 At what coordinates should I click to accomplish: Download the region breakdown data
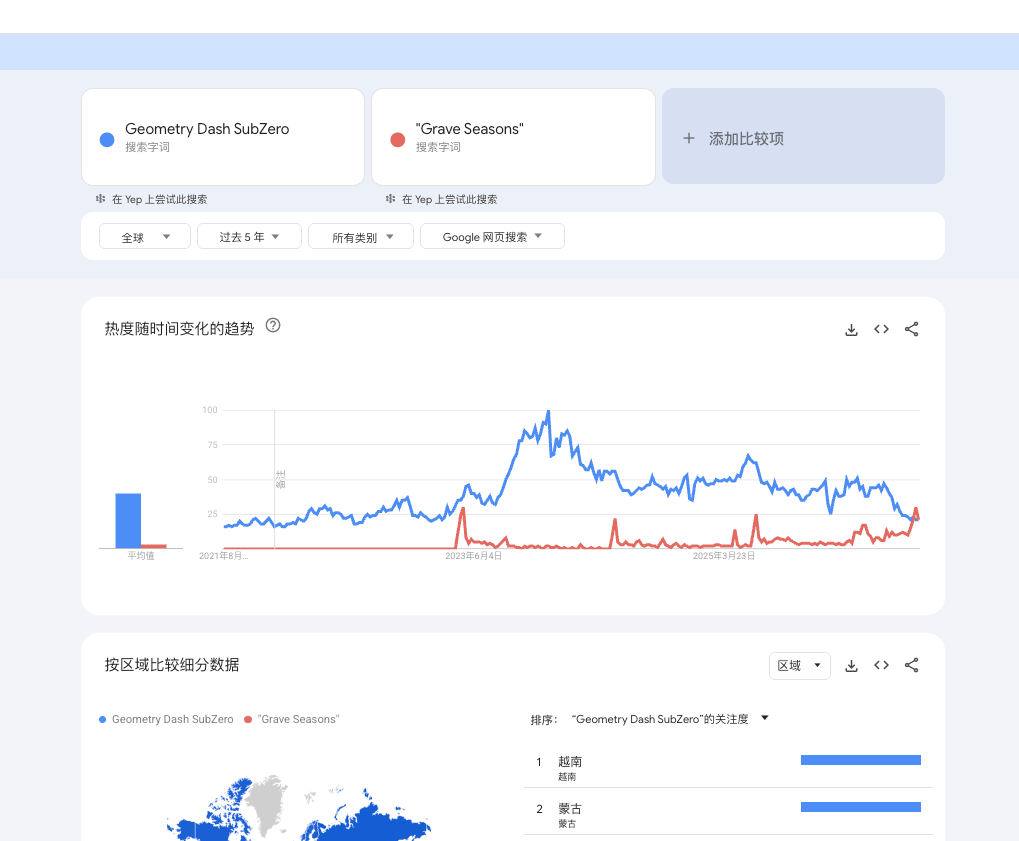[851, 666]
